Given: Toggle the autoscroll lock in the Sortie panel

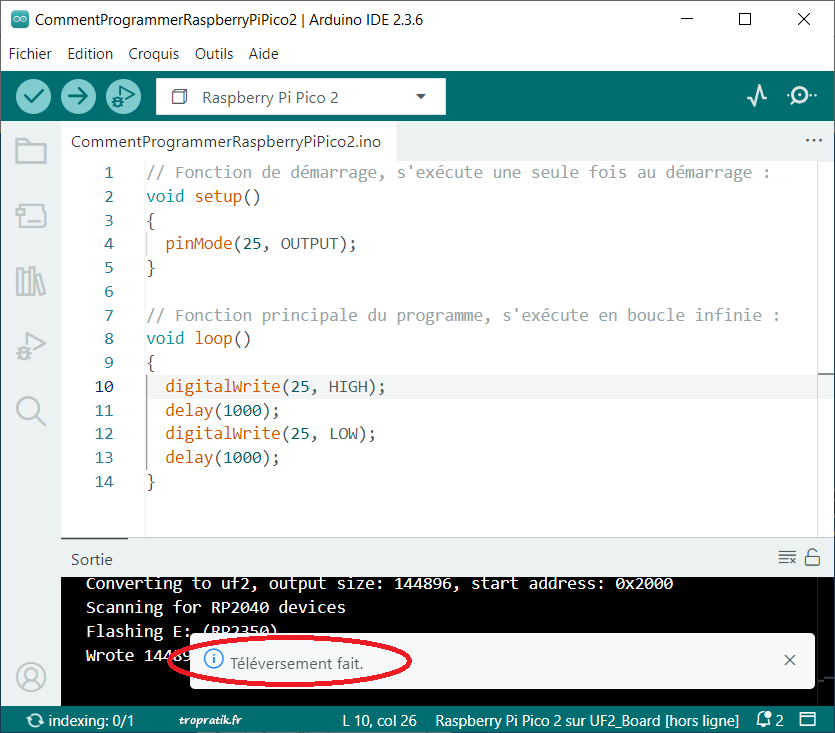Looking at the screenshot, I should point(812,558).
